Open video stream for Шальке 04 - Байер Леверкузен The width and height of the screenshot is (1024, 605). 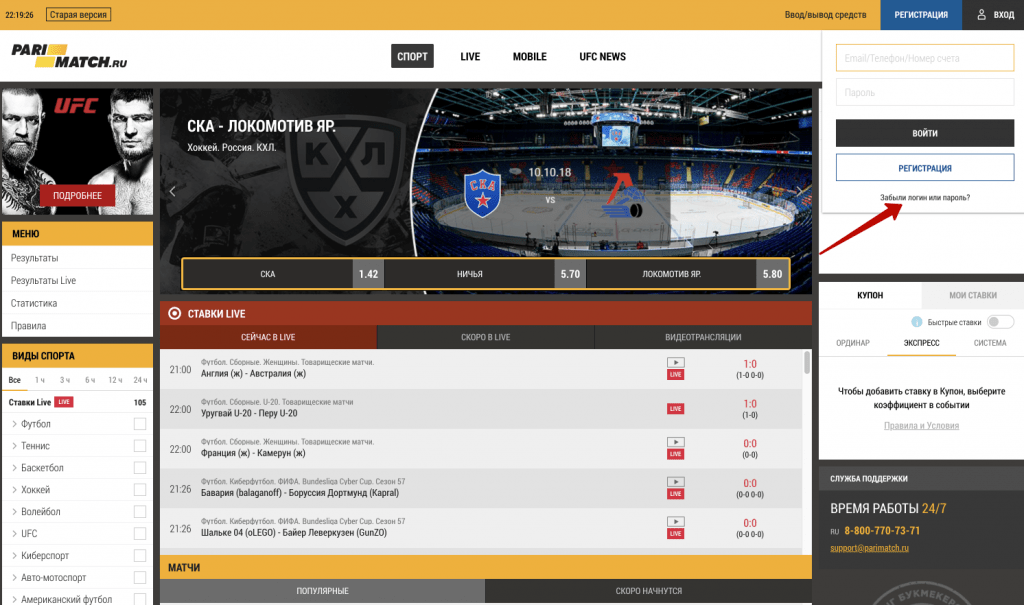pyautogui.click(x=675, y=521)
